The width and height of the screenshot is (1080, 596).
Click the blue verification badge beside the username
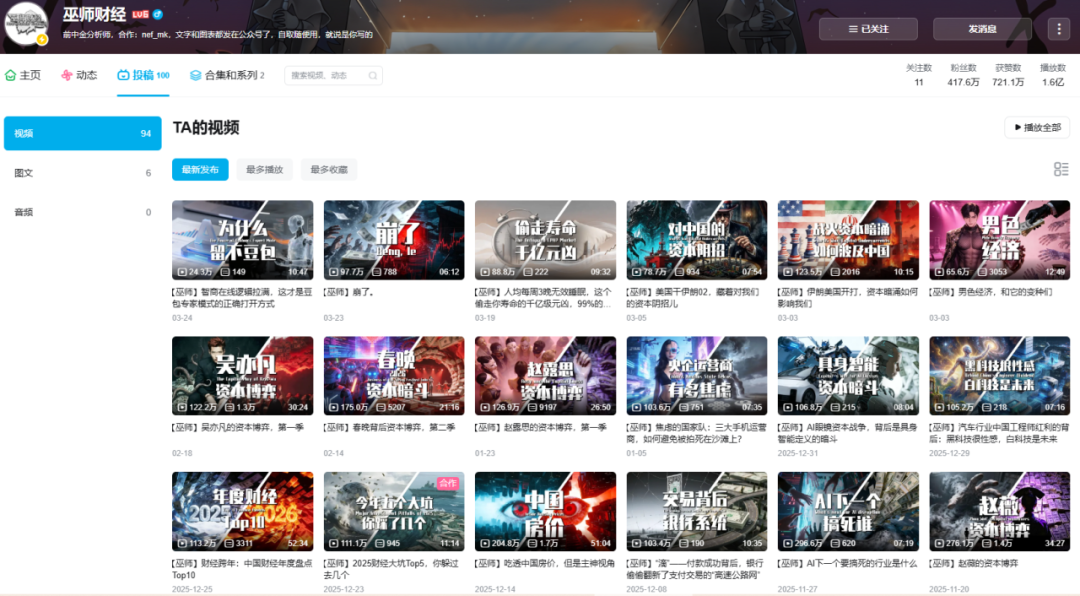point(158,15)
